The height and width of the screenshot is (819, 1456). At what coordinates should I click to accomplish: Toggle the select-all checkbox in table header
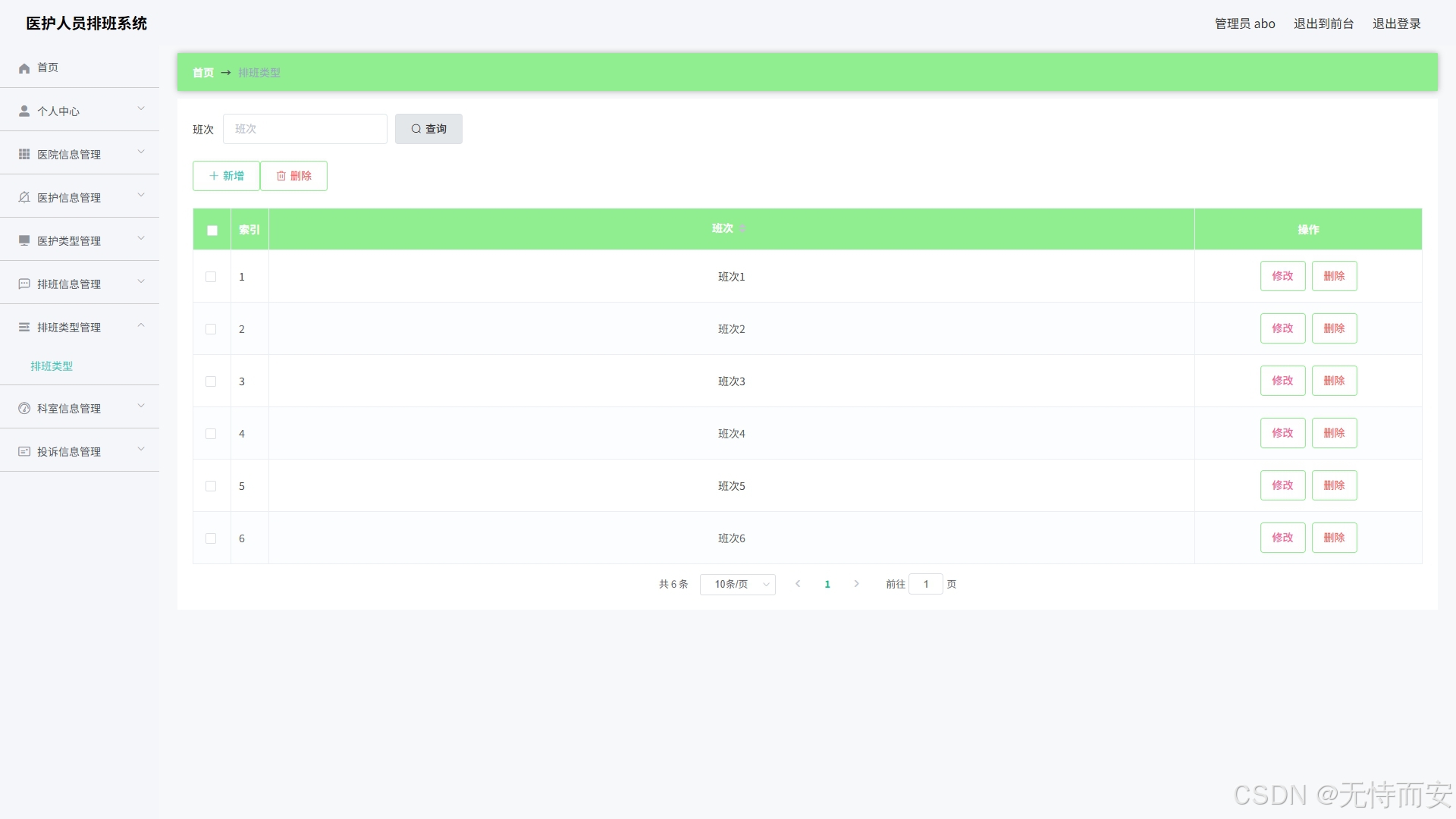(x=212, y=231)
